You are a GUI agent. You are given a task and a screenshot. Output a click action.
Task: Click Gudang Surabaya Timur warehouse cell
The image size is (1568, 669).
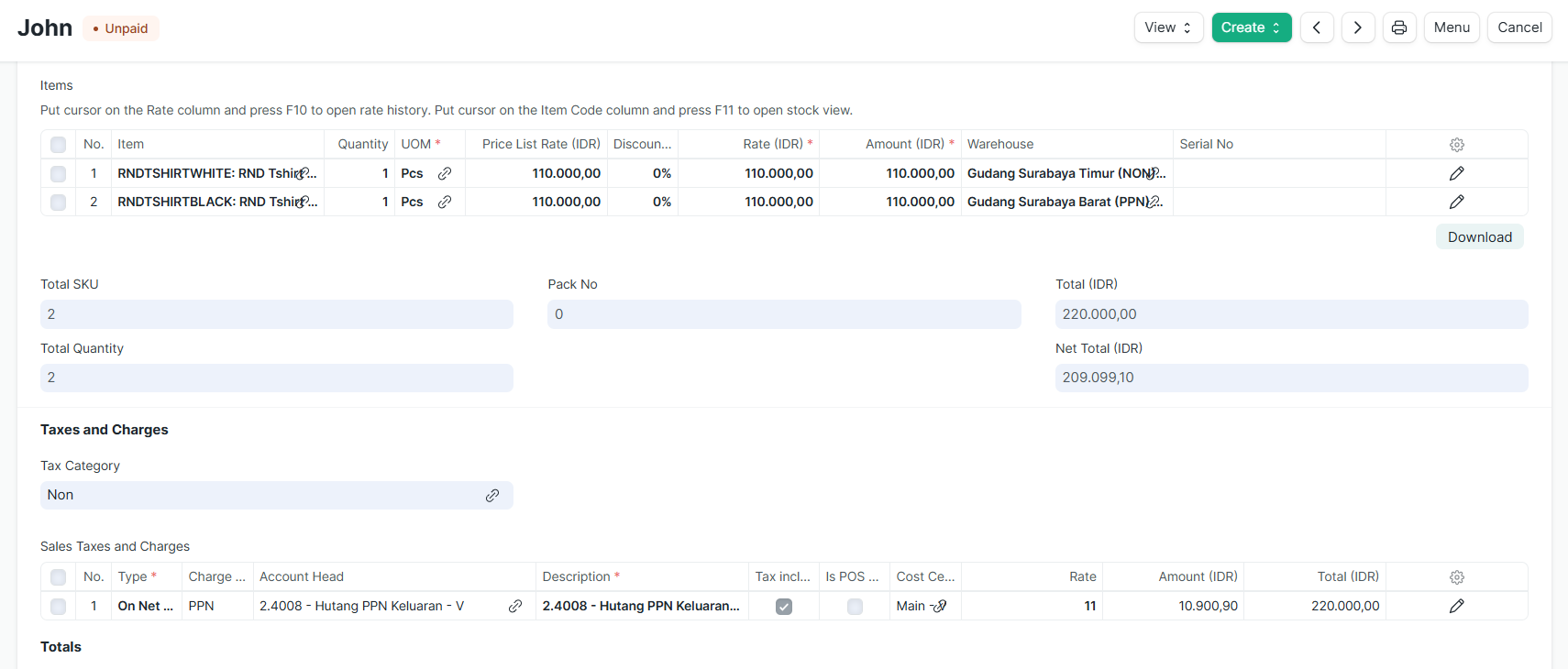click(1066, 173)
